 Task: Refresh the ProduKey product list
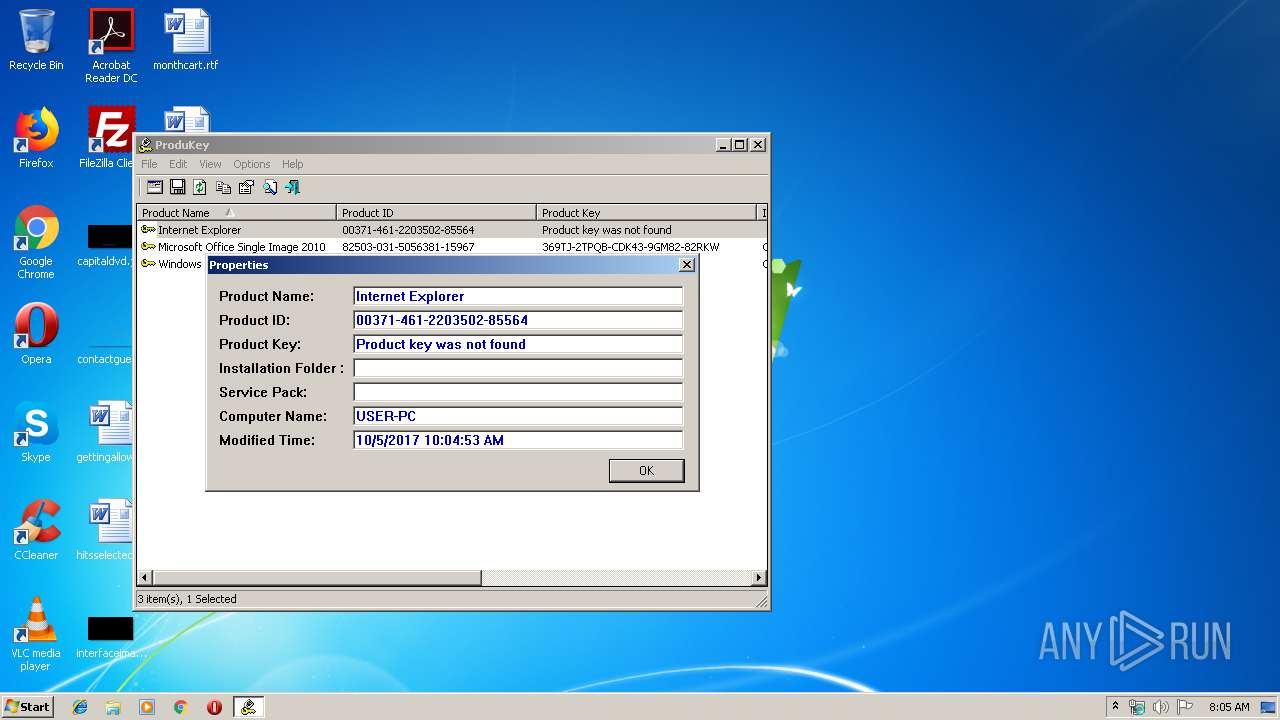[x=200, y=187]
